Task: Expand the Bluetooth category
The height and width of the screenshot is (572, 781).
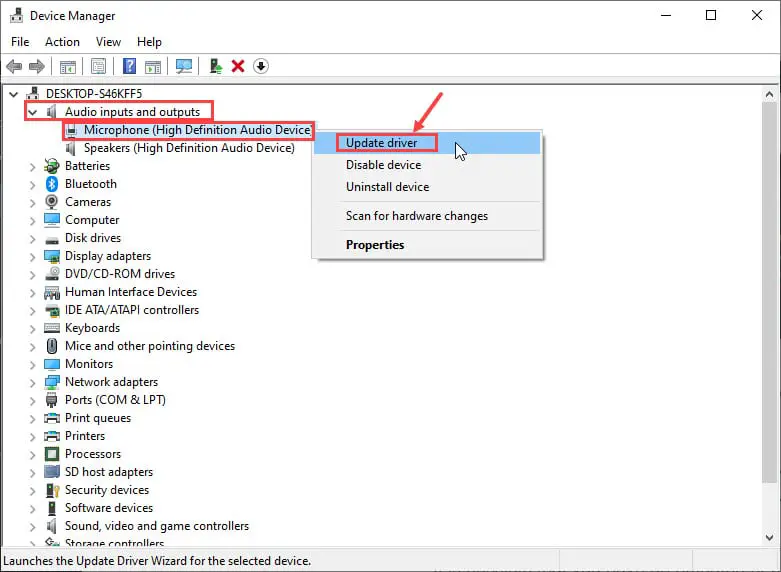Action: click(32, 184)
